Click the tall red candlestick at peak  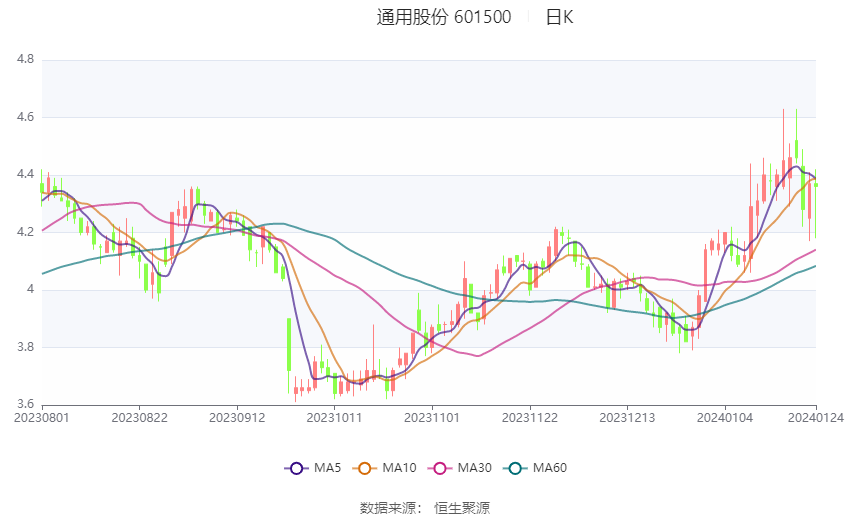tap(783, 149)
